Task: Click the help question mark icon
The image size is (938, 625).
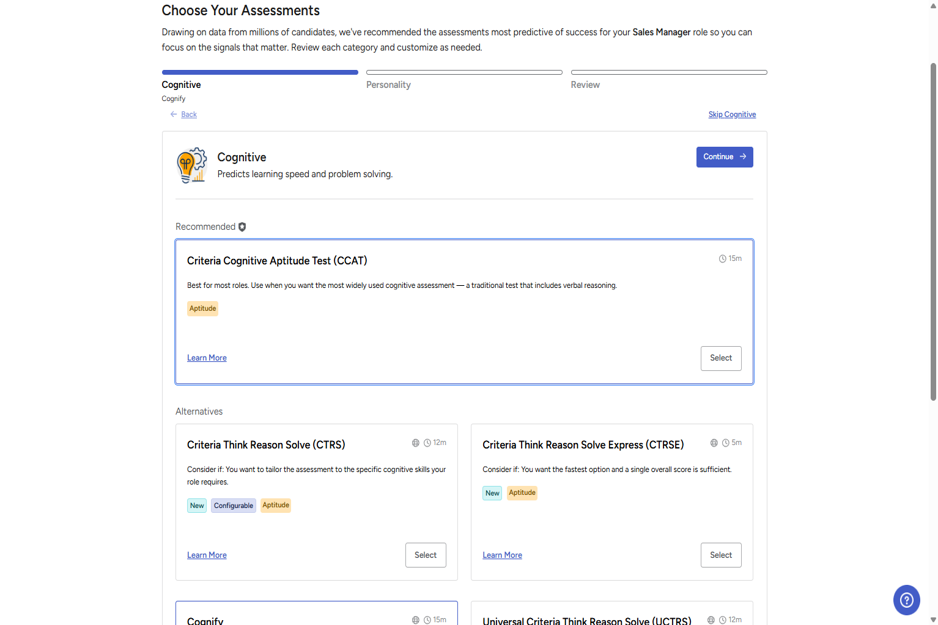Action: (906, 600)
